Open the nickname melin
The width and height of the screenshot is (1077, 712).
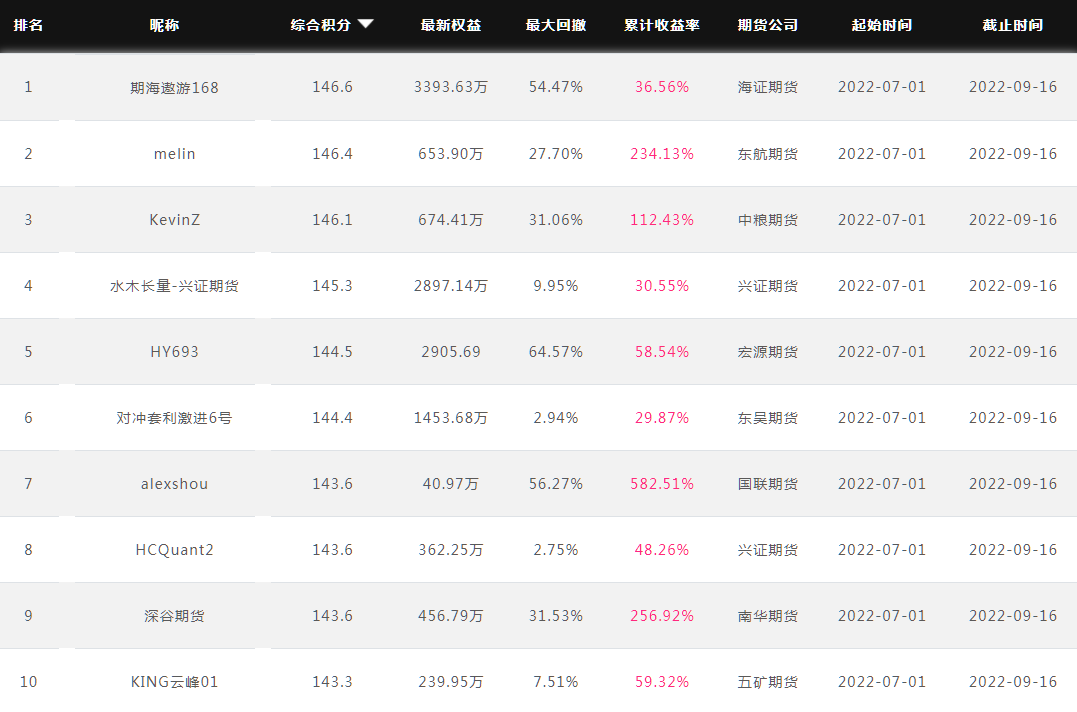174,154
